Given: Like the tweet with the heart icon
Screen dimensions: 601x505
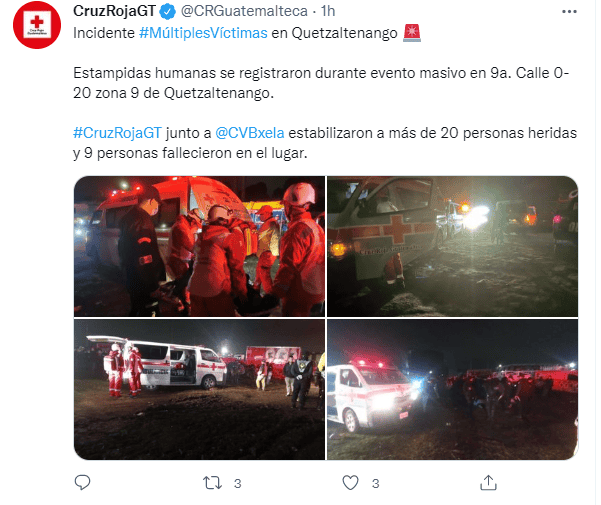Looking at the screenshot, I should (x=350, y=483).
